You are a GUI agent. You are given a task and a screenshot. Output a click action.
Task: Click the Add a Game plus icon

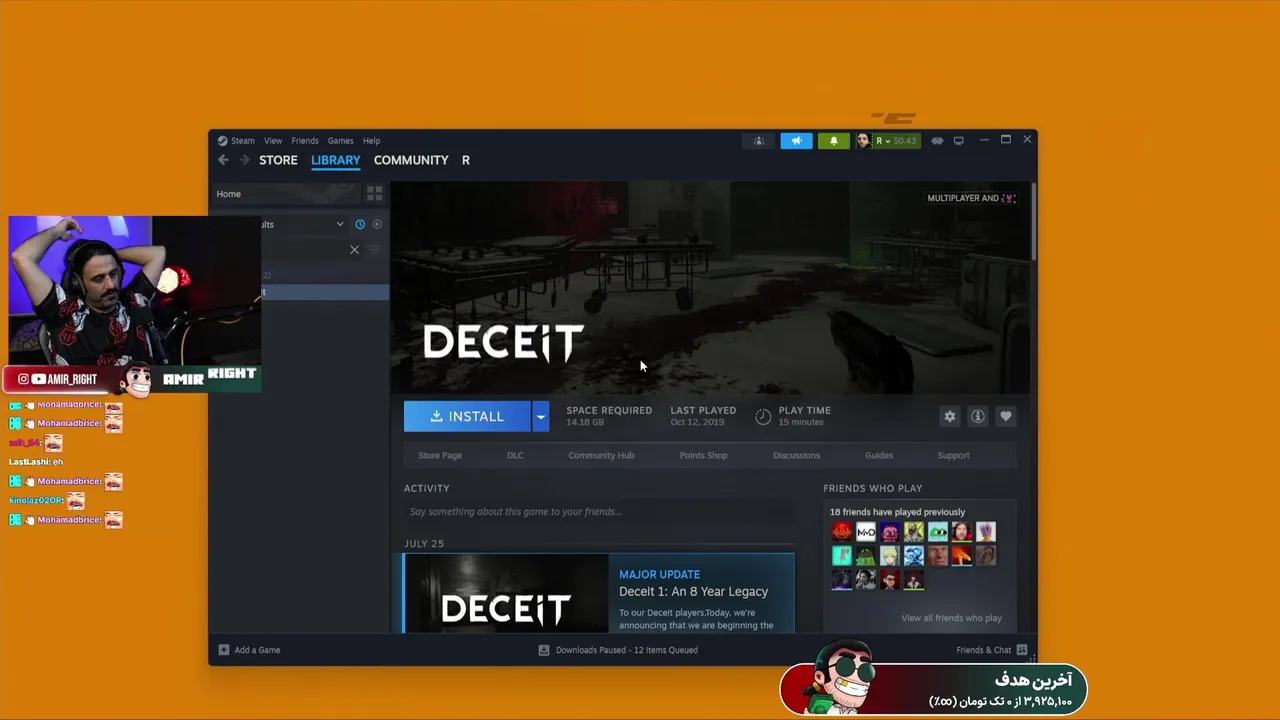pyautogui.click(x=224, y=650)
